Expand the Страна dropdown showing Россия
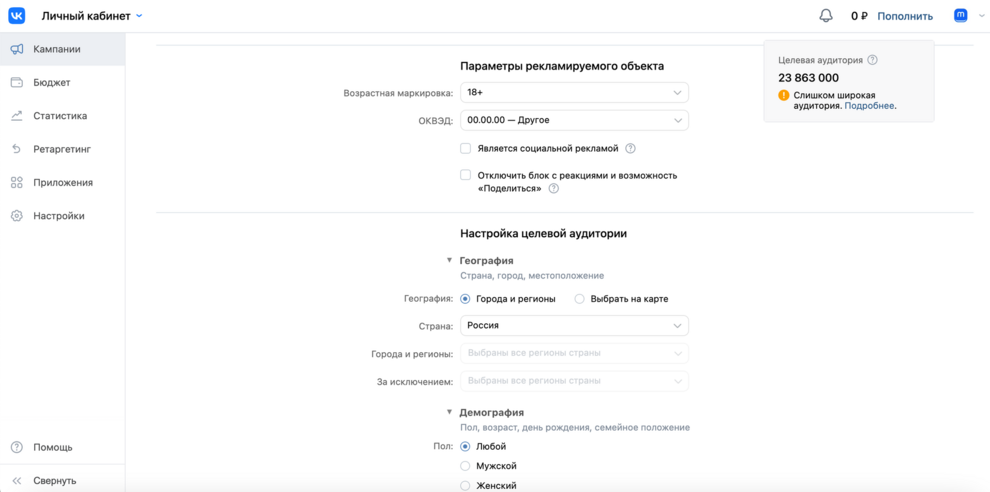Image resolution: width=990 pixels, height=492 pixels. pyautogui.click(x=574, y=326)
